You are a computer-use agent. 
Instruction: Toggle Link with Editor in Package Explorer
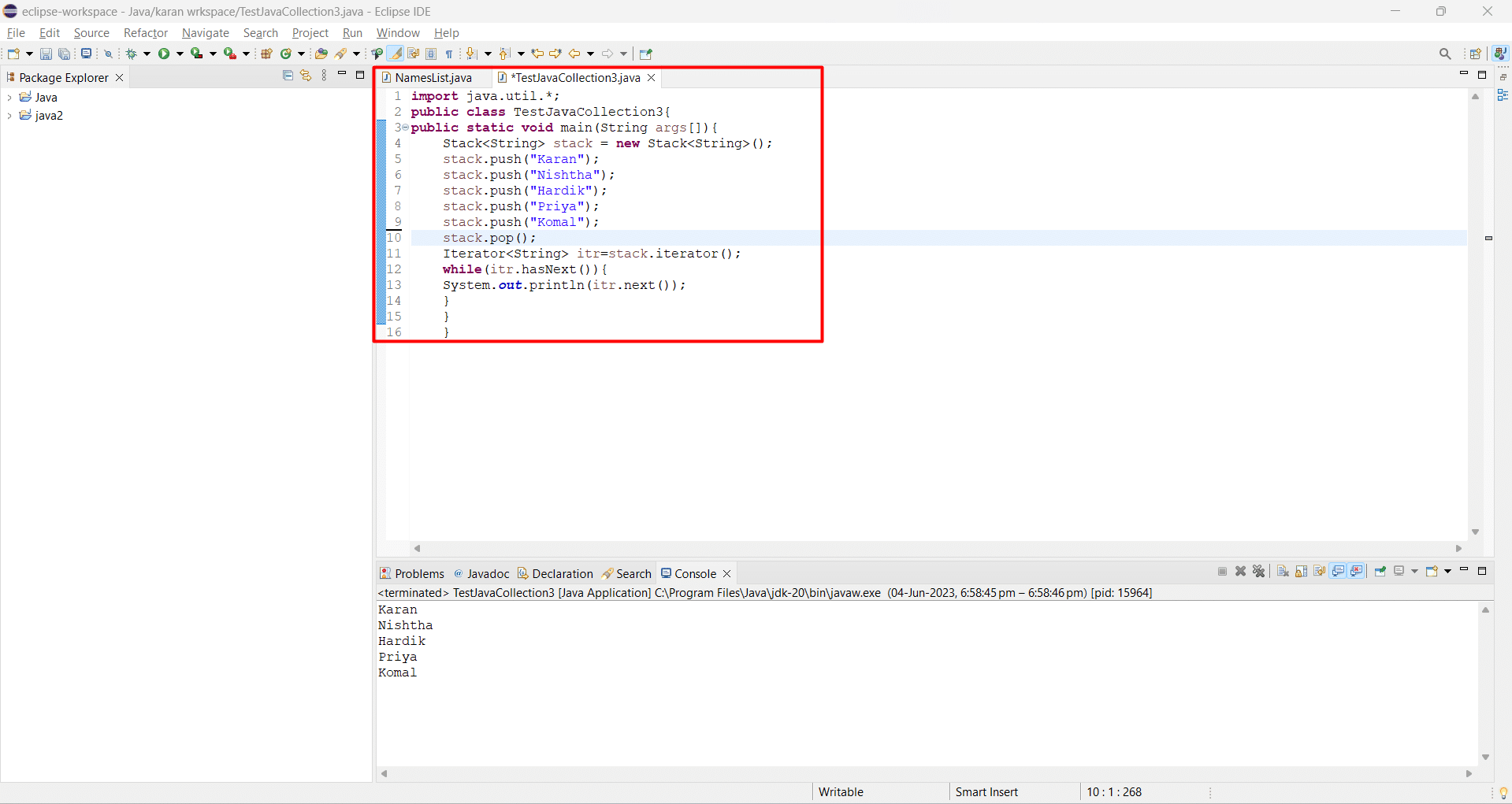[306, 76]
